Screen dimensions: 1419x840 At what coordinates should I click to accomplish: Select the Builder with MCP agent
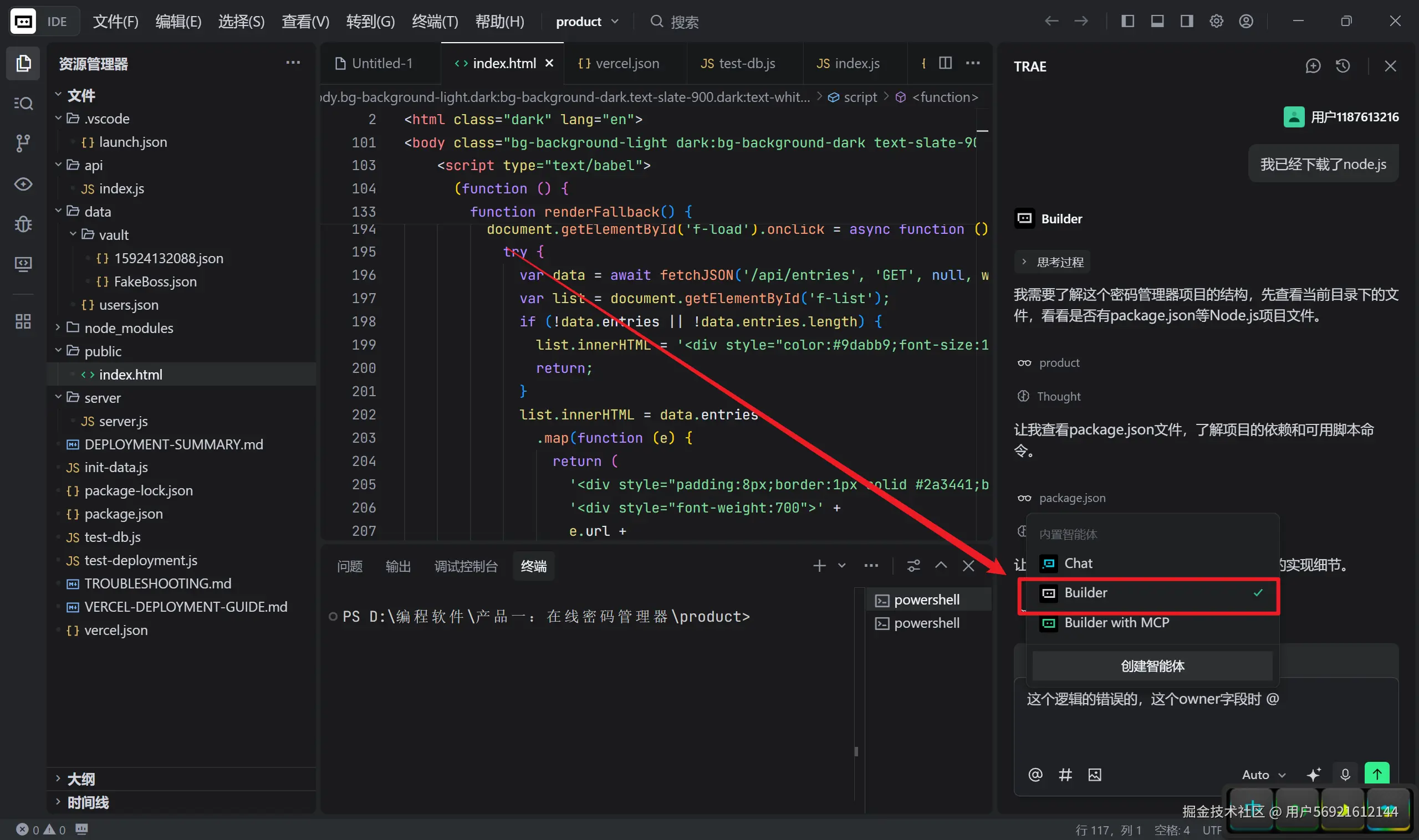coord(1116,623)
